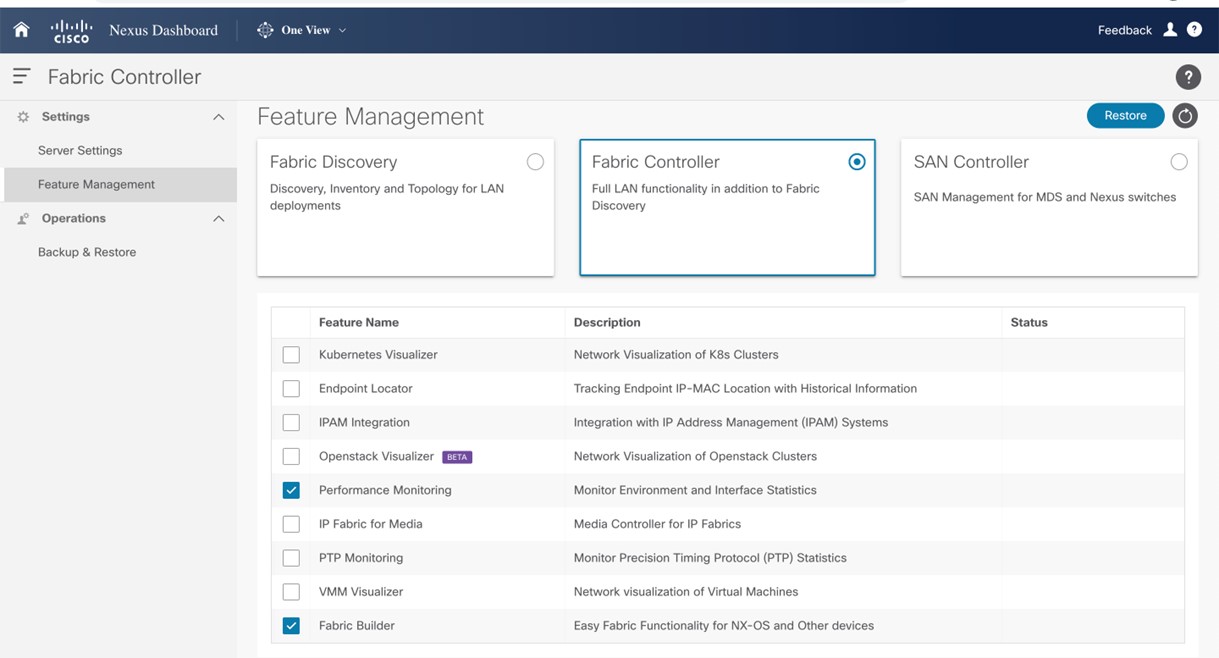
Task: Click the refresh icon beside Restore
Action: 1185,116
